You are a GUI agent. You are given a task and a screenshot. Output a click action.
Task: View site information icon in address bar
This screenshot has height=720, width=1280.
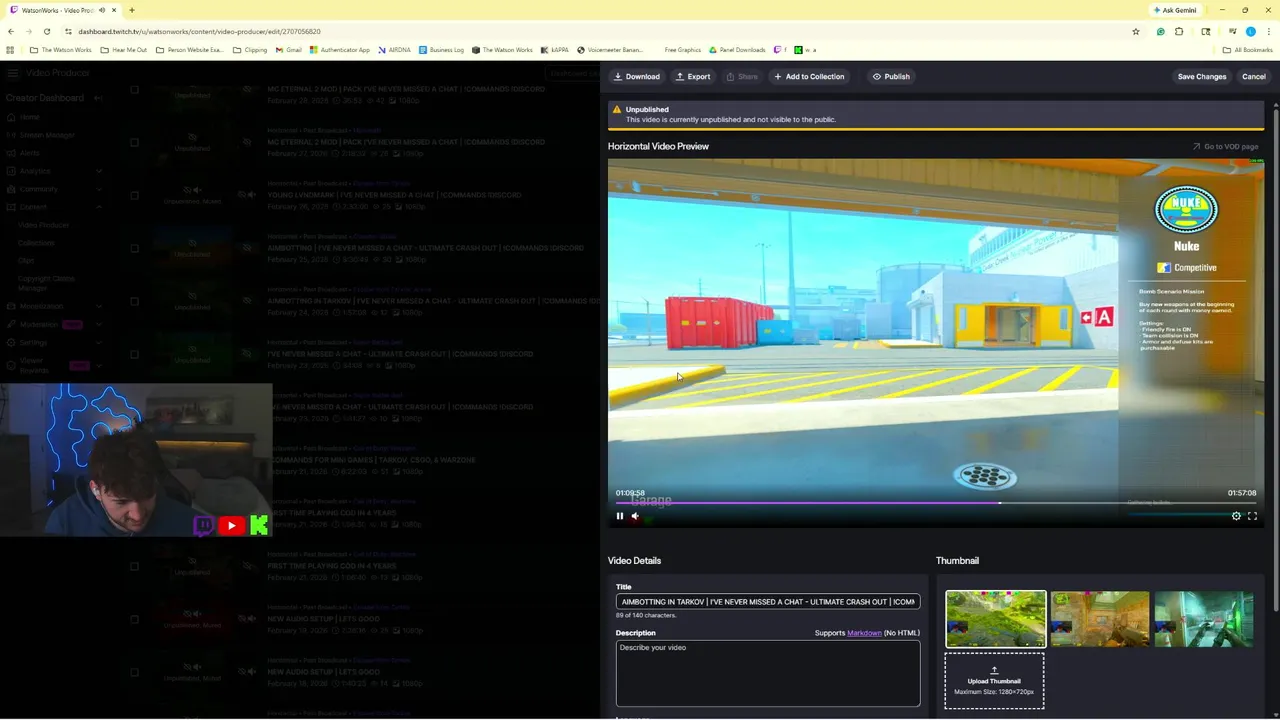point(69,31)
